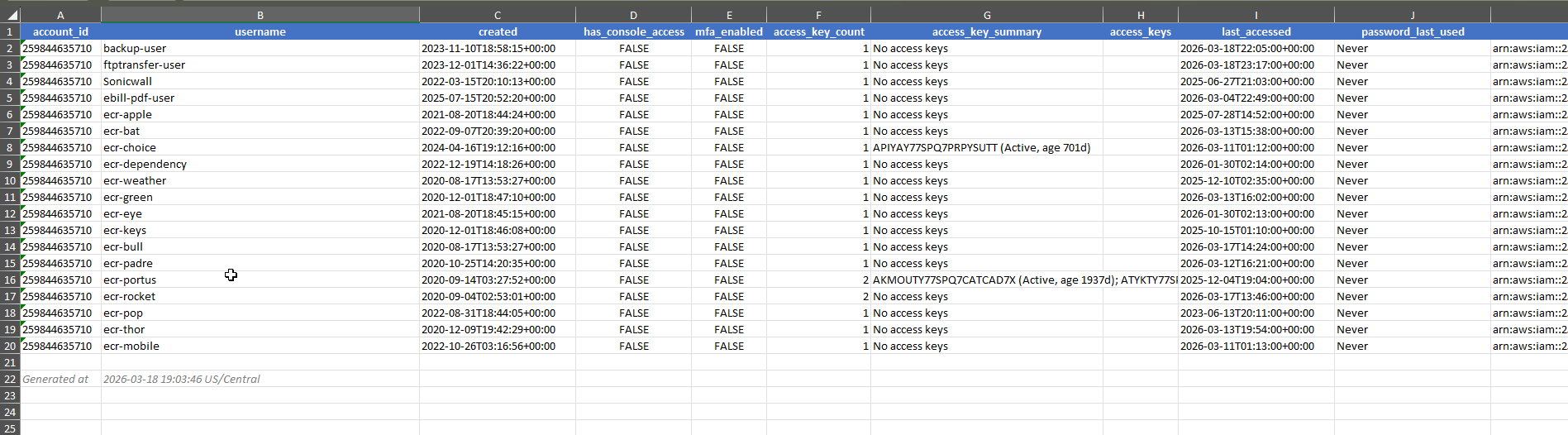Screen dimensions: 1568x435
Task: Select column I header
Action: (1256, 16)
